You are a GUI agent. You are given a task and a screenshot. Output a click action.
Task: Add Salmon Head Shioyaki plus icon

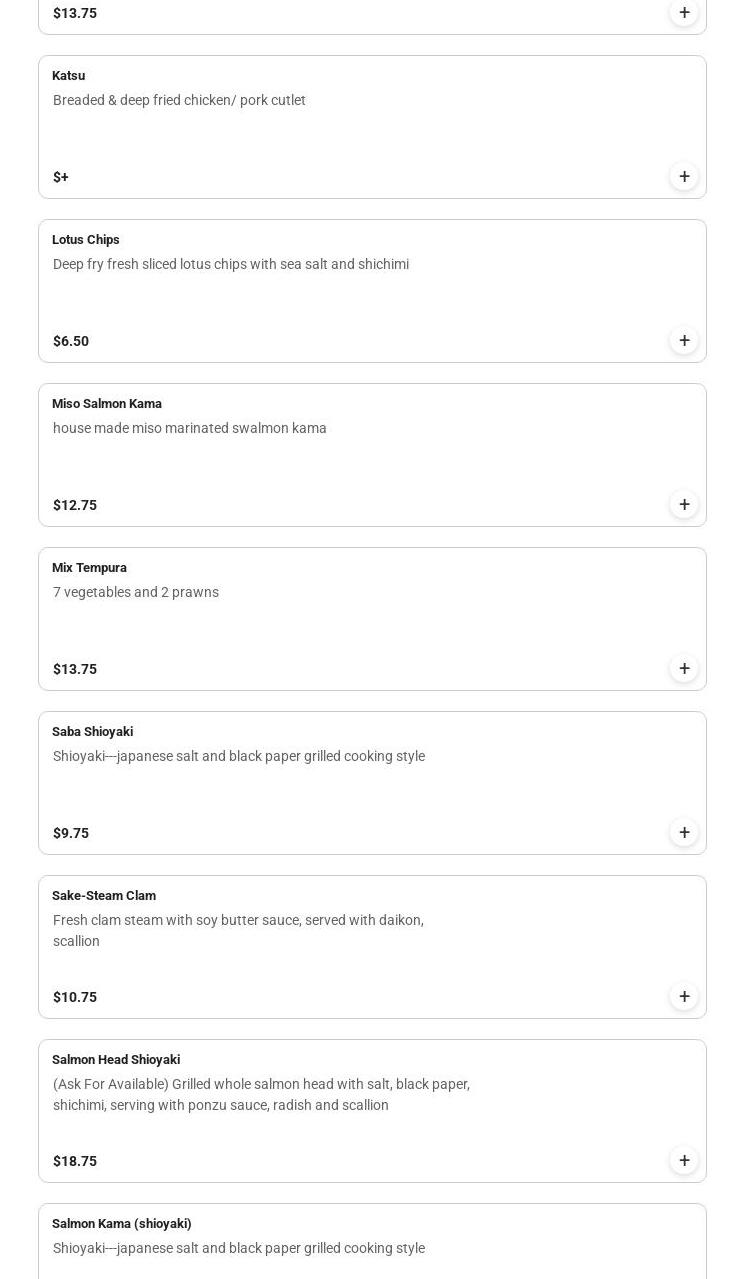click(684, 1161)
